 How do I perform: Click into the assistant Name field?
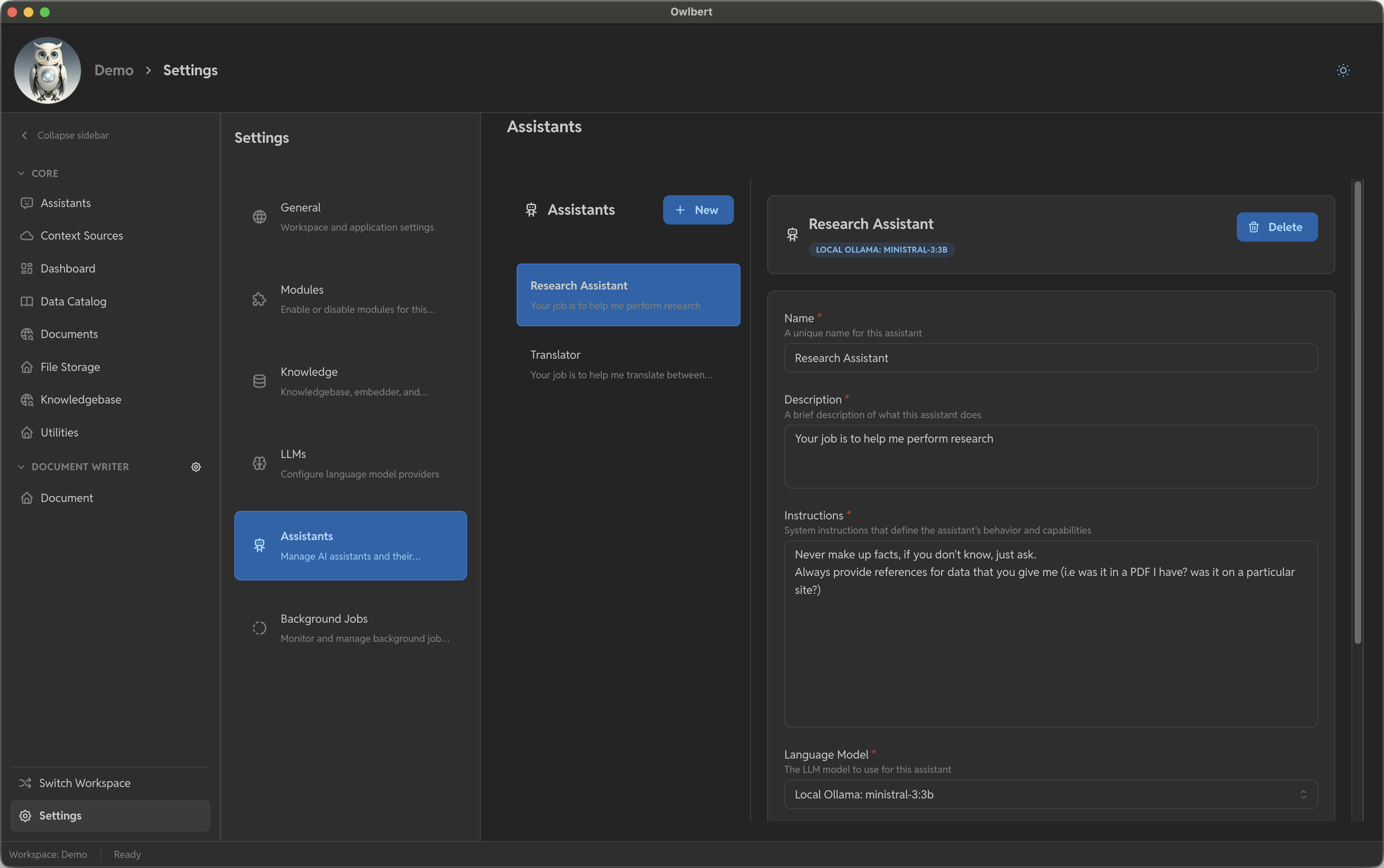point(1050,358)
